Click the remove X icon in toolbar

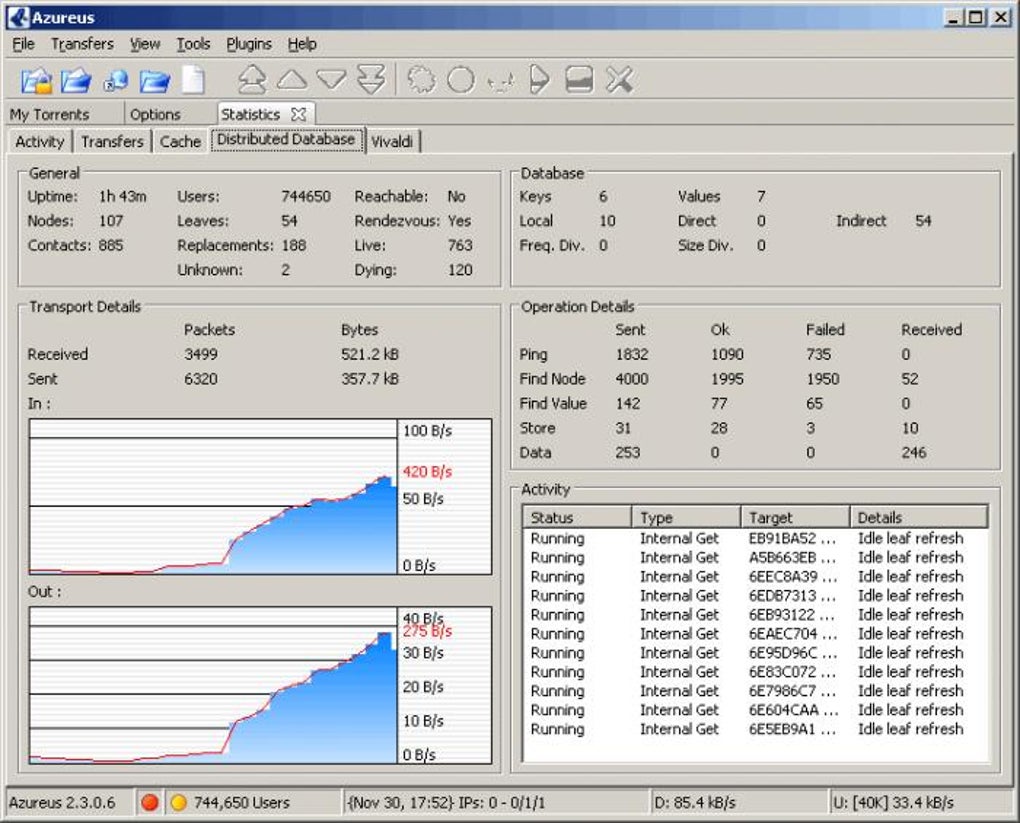point(620,80)
